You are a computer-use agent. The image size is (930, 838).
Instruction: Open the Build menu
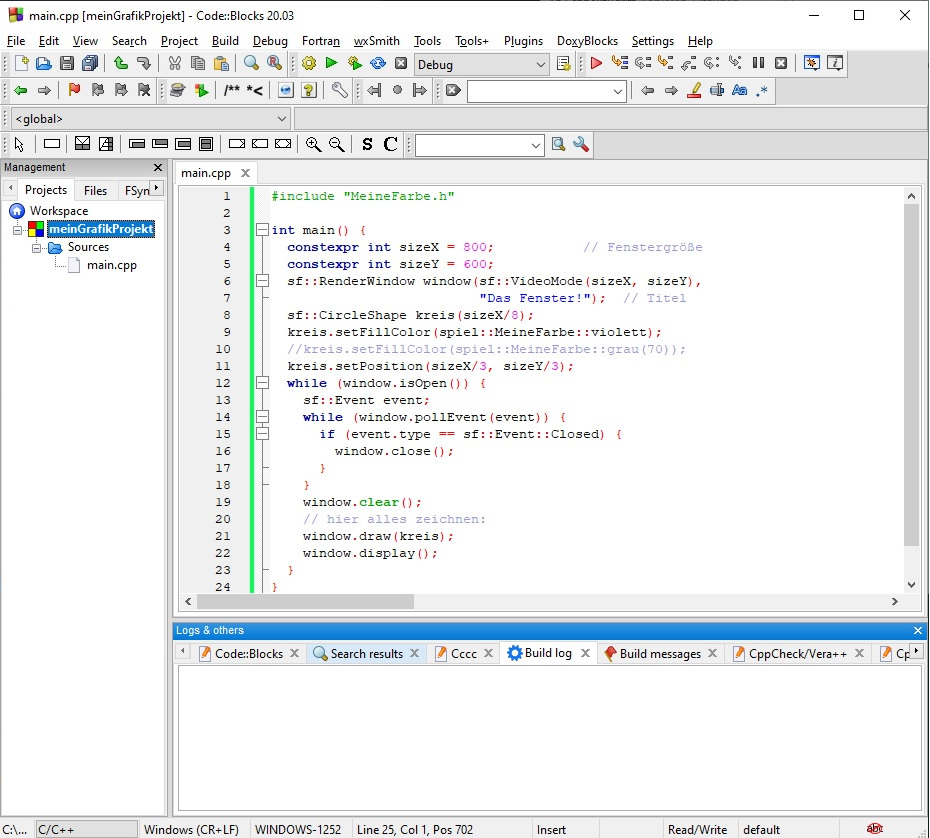(225, 41)
